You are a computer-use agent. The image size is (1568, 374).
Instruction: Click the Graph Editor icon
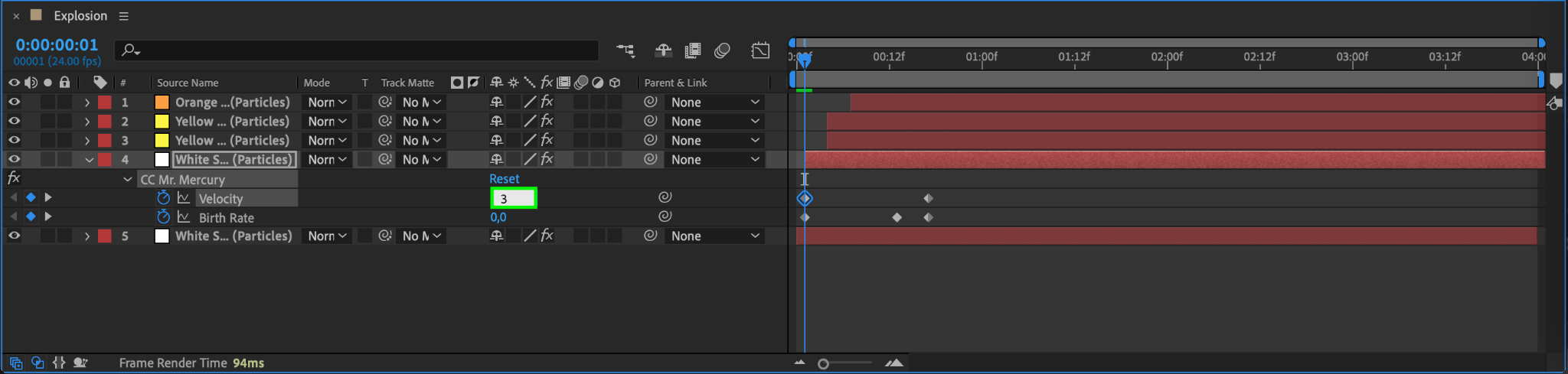click(x=760, y=50)
